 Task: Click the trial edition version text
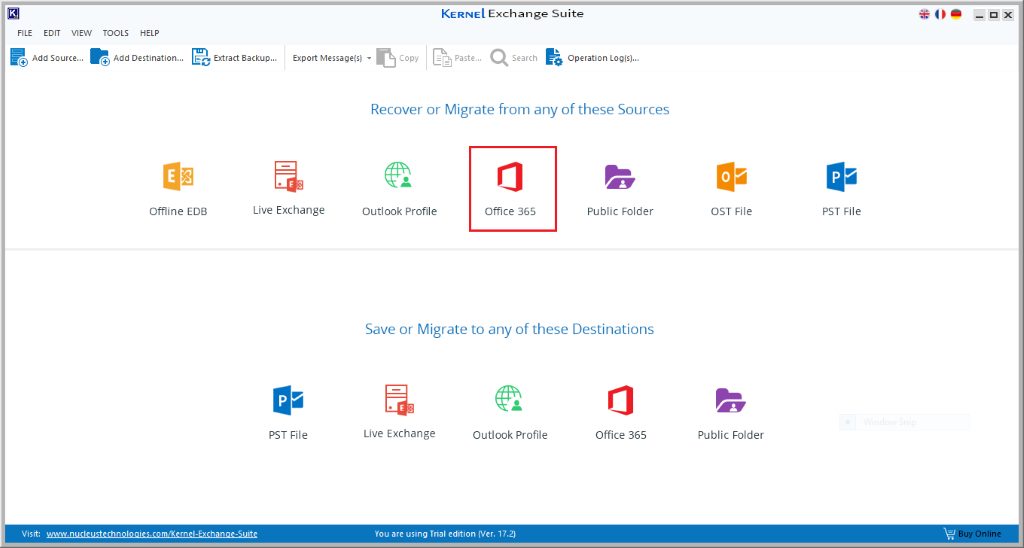445,534
